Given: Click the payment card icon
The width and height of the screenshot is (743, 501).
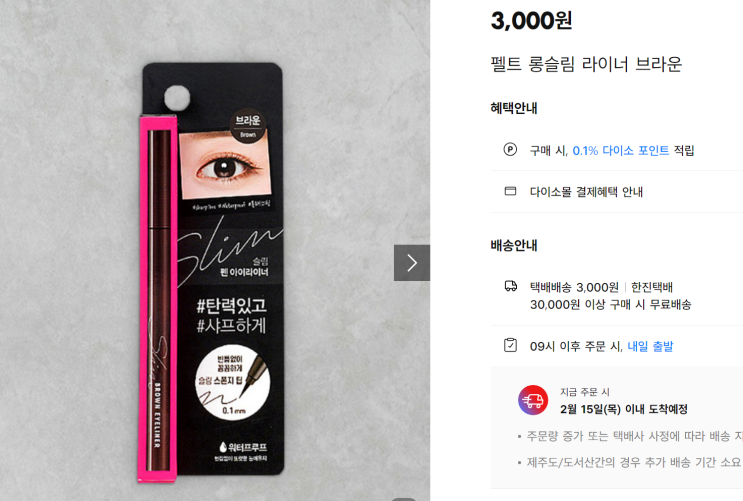Looking at the screenshot, I should click(510, 191).
